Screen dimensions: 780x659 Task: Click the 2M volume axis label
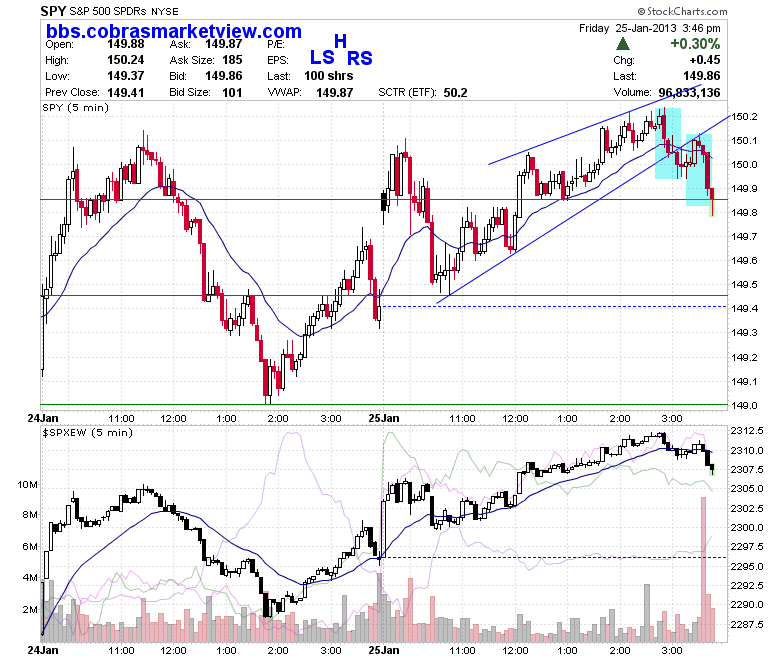(30, 610)
